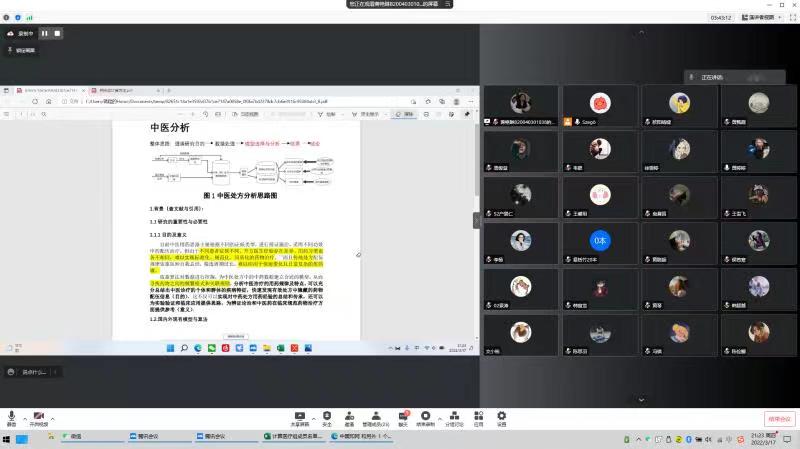Expand audio options arrow beside mute
Viewport: 800px width, 449px height.
click(x=23, y=413)
